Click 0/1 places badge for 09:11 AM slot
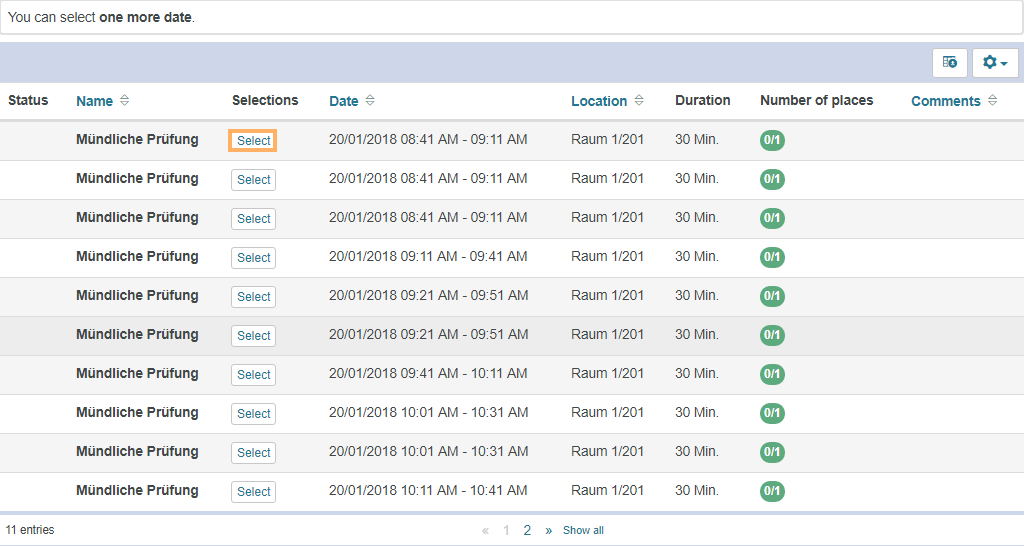Screen dimensions: 1025x546 (x=772, y=257)
